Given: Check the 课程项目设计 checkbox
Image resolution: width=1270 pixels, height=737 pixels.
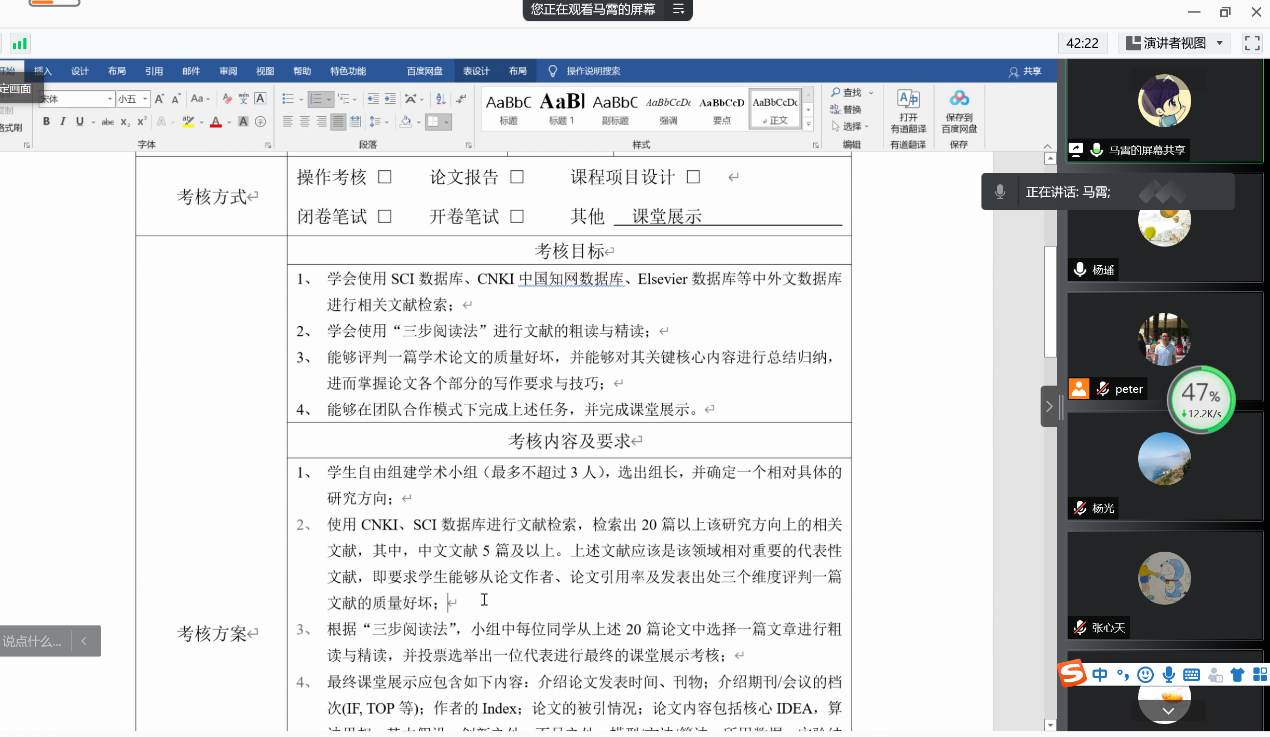Looking at the screenshot, I should (x=693, y=177).
